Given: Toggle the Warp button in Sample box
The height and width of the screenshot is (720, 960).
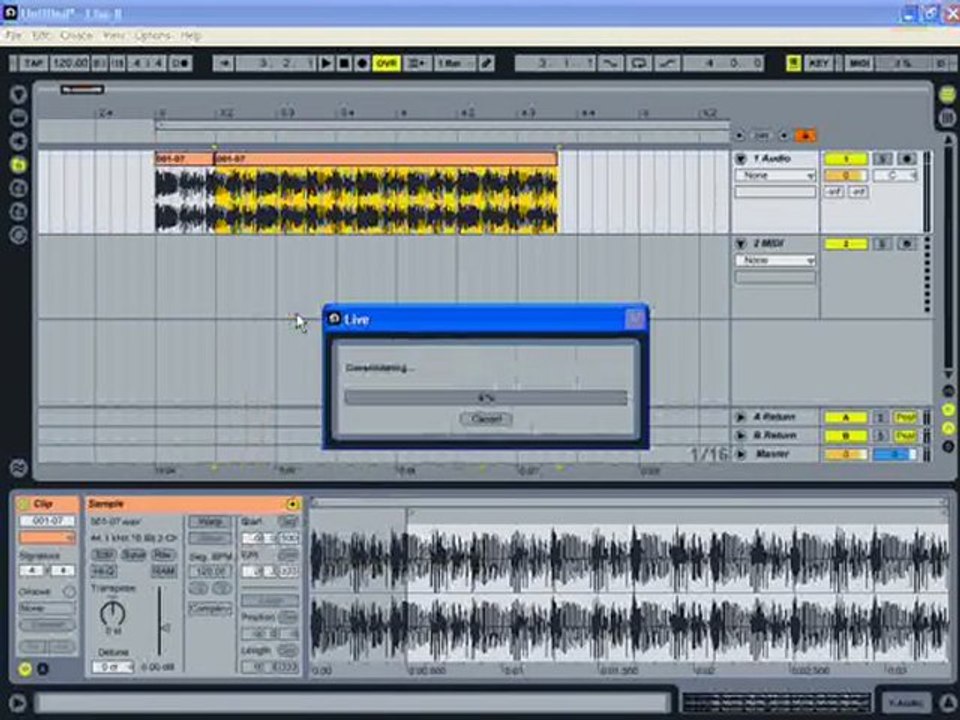Looking at the screenshot, I should (210, 522).
